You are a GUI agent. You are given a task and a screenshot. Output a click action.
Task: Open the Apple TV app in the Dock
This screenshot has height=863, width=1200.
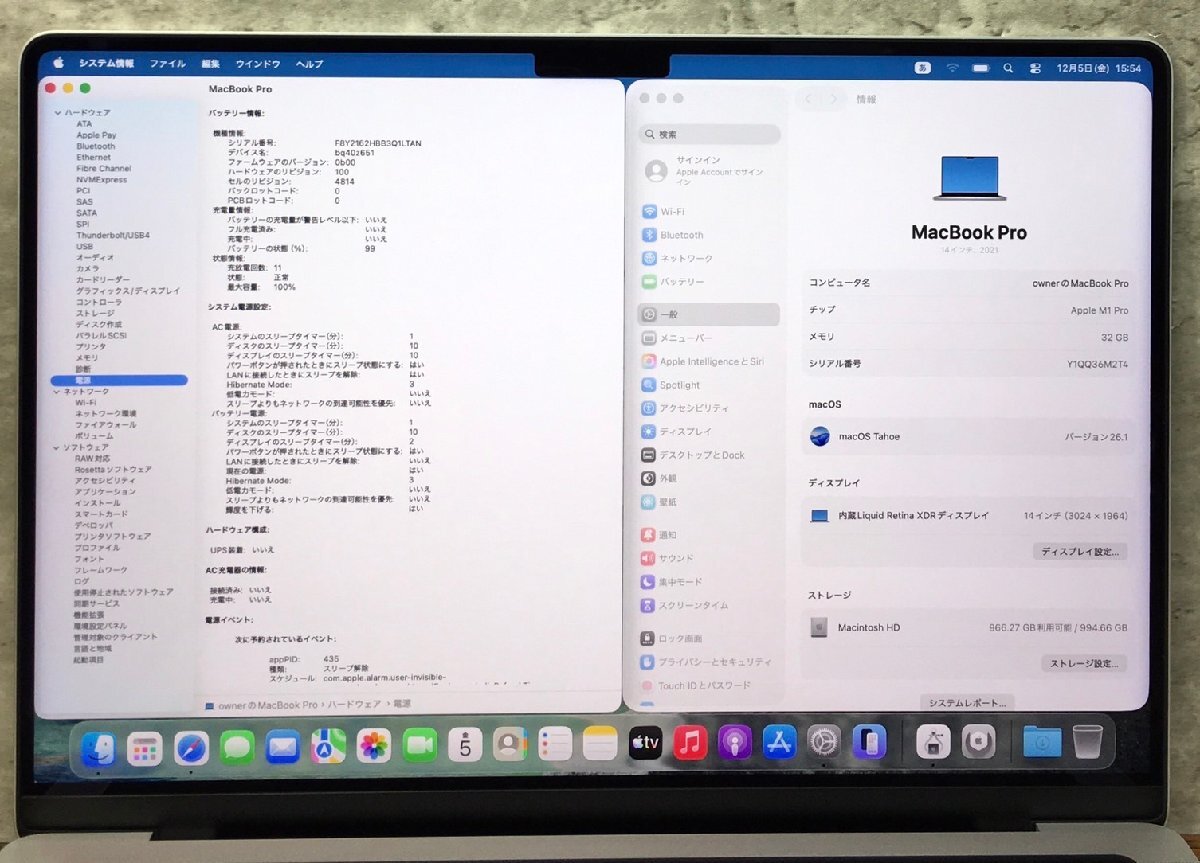coord(645,744)
